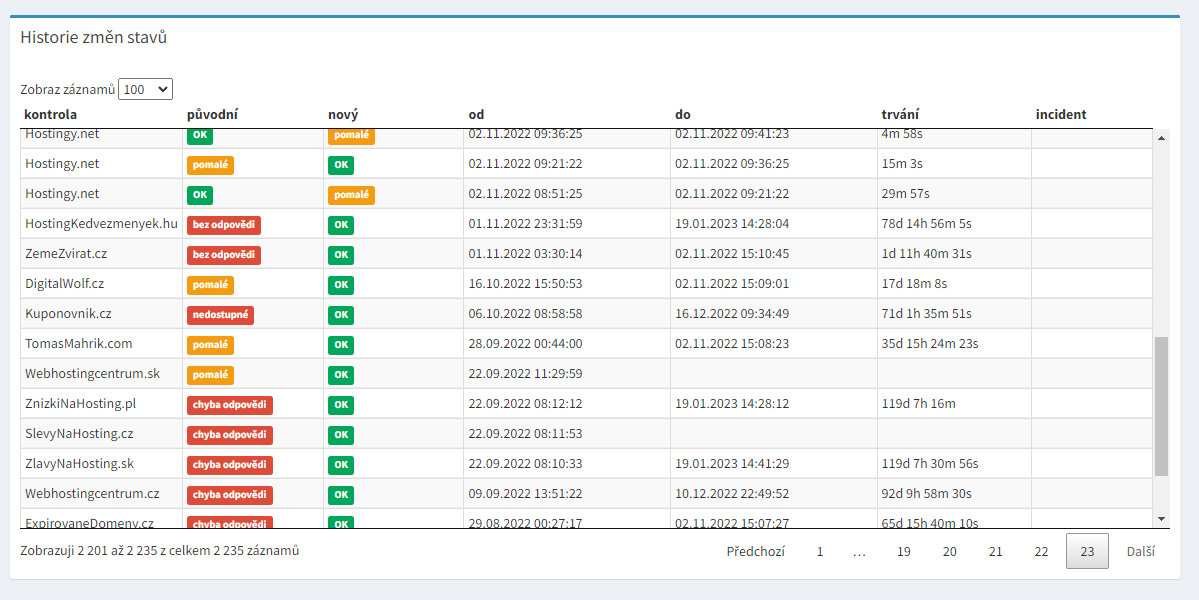Click the HostingKedvezmenyek.hu check name
This screenshot has height=600, width=1199.
coord(101,224)
